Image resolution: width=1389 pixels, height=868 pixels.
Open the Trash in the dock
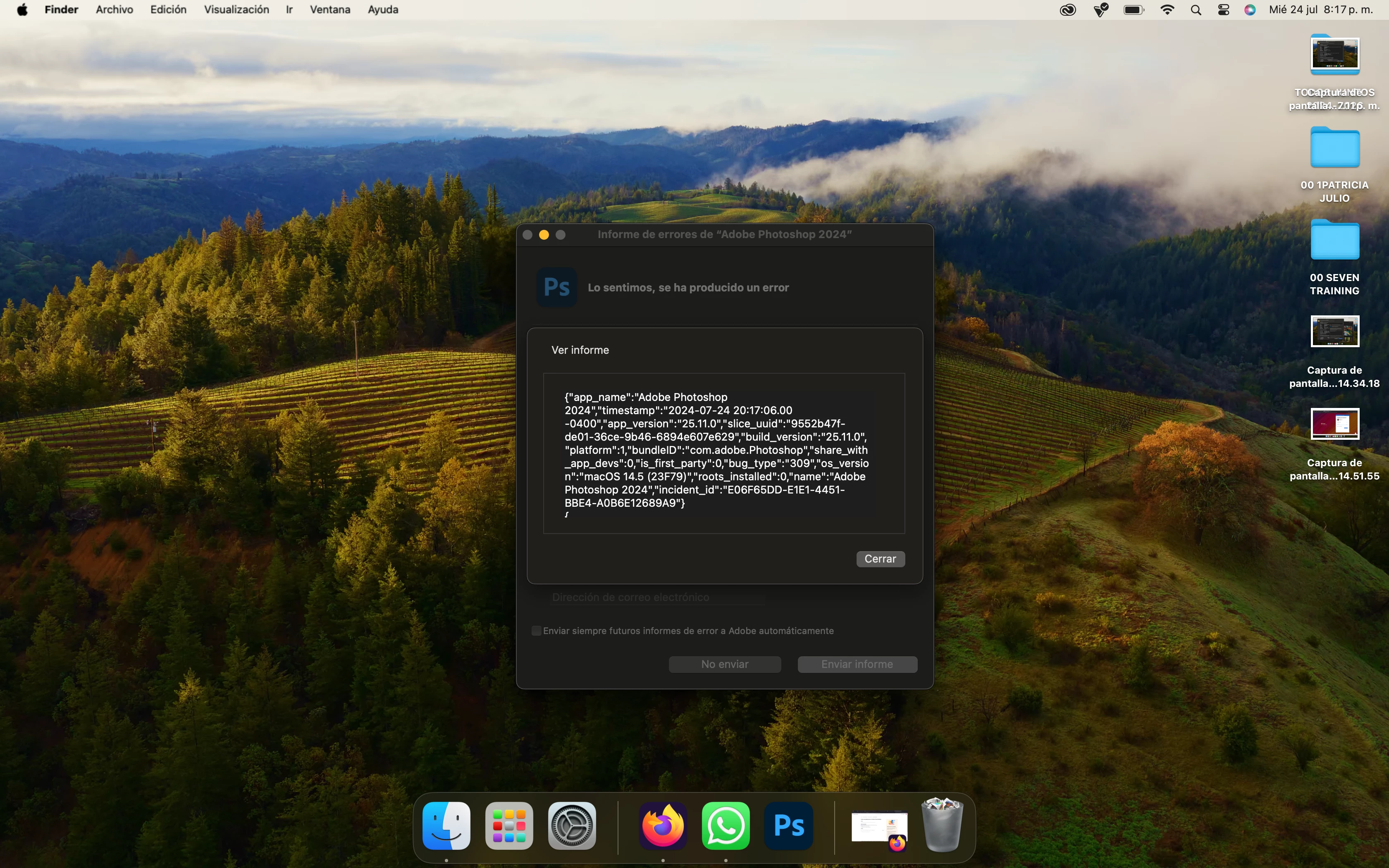942,826
